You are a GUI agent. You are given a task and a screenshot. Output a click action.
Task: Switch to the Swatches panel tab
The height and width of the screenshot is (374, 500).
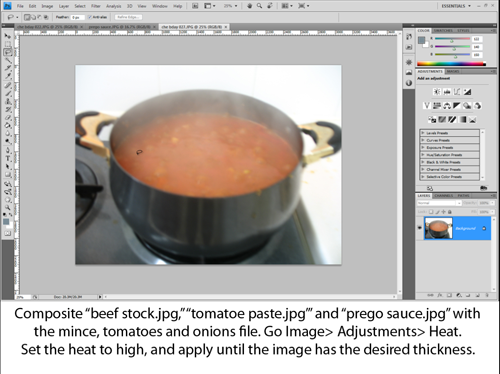[443, 31]
